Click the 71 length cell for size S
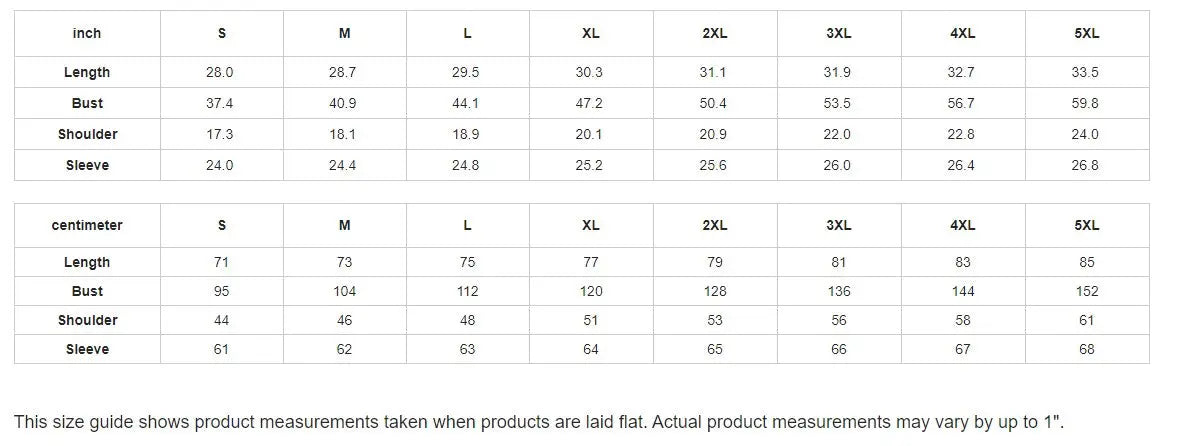The height and width of the screenshot is (446, 1179). (221, 263)
